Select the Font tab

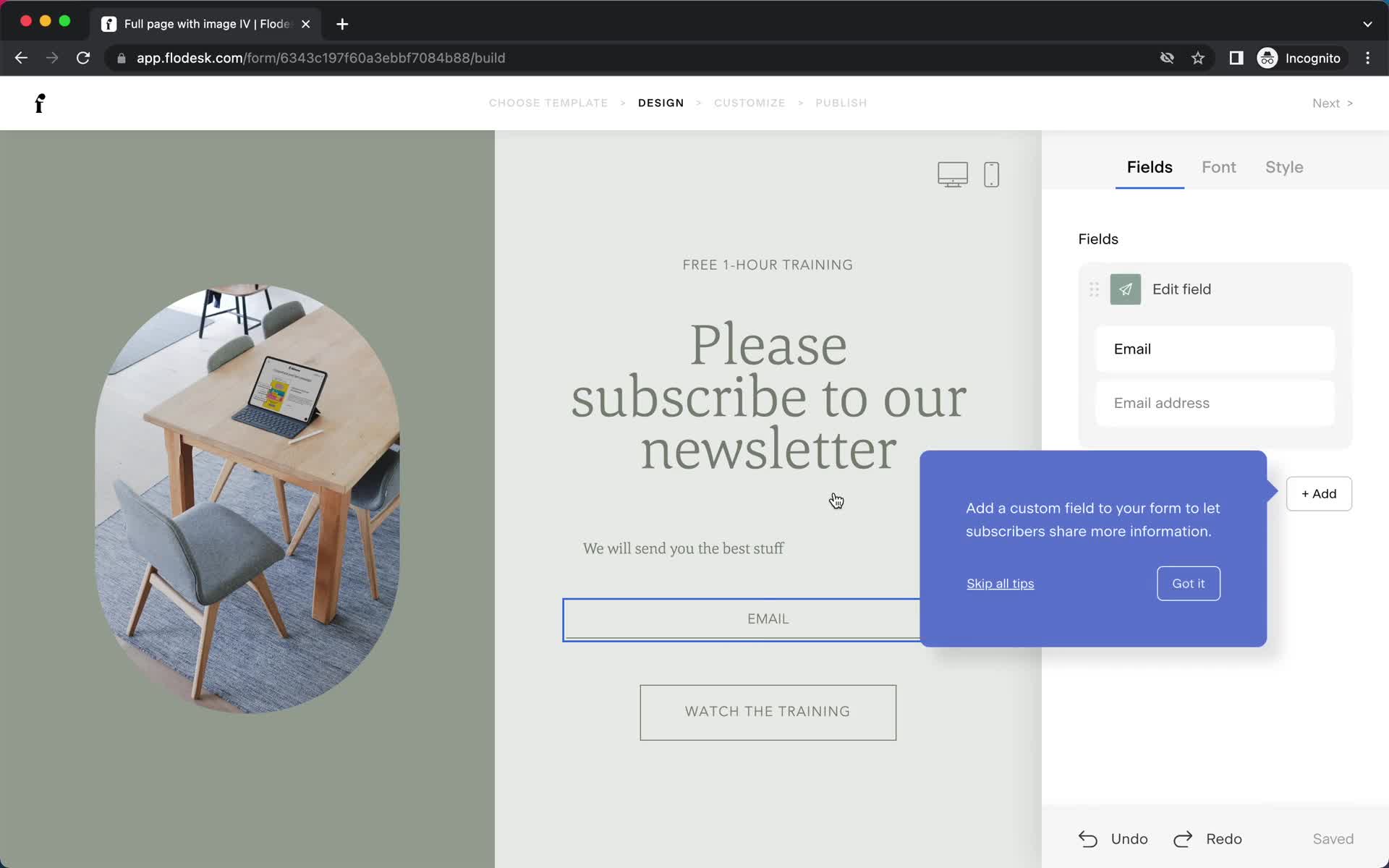[x=1218, y=167]
